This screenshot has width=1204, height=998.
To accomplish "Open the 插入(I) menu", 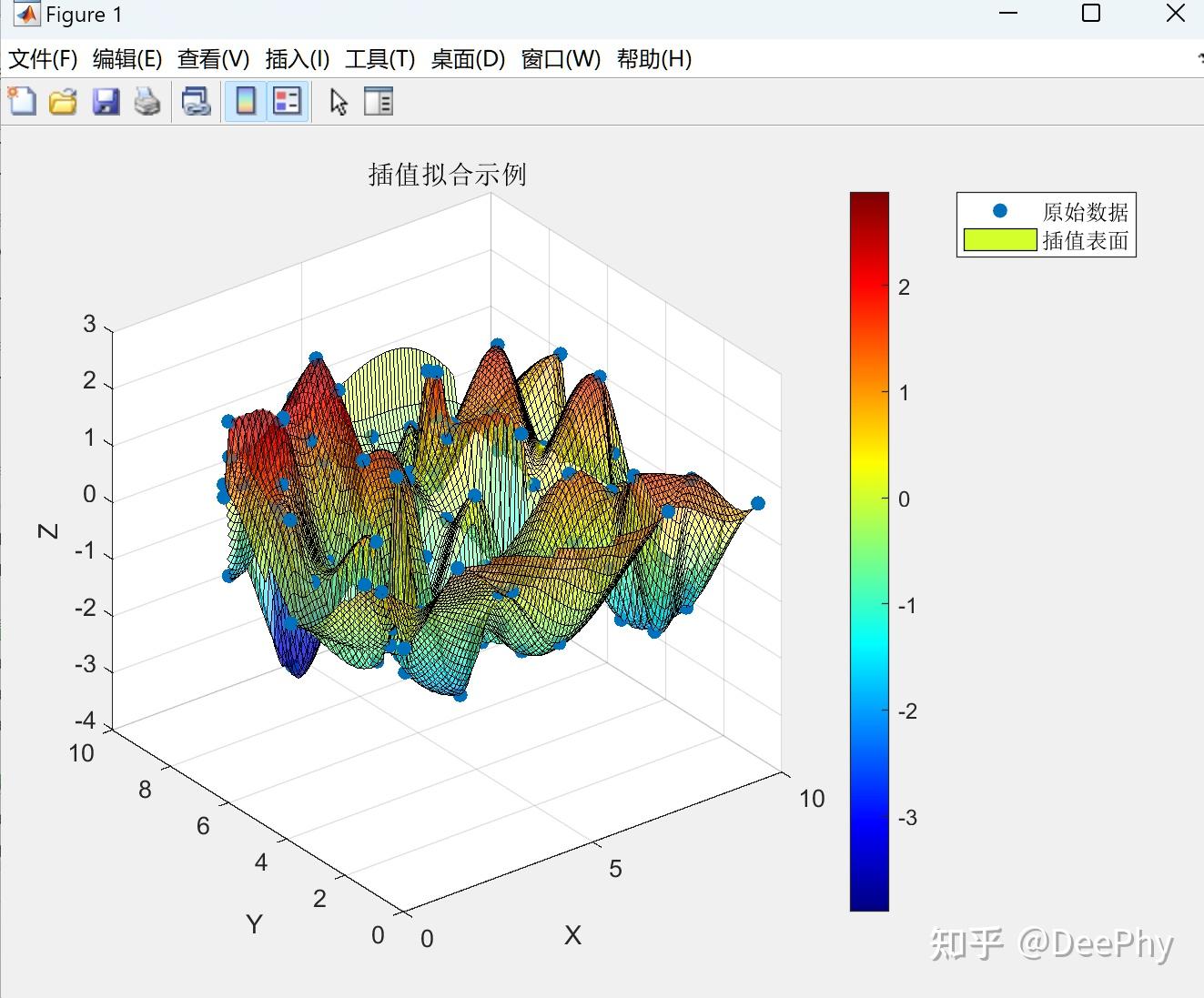I will pos(296,59).
